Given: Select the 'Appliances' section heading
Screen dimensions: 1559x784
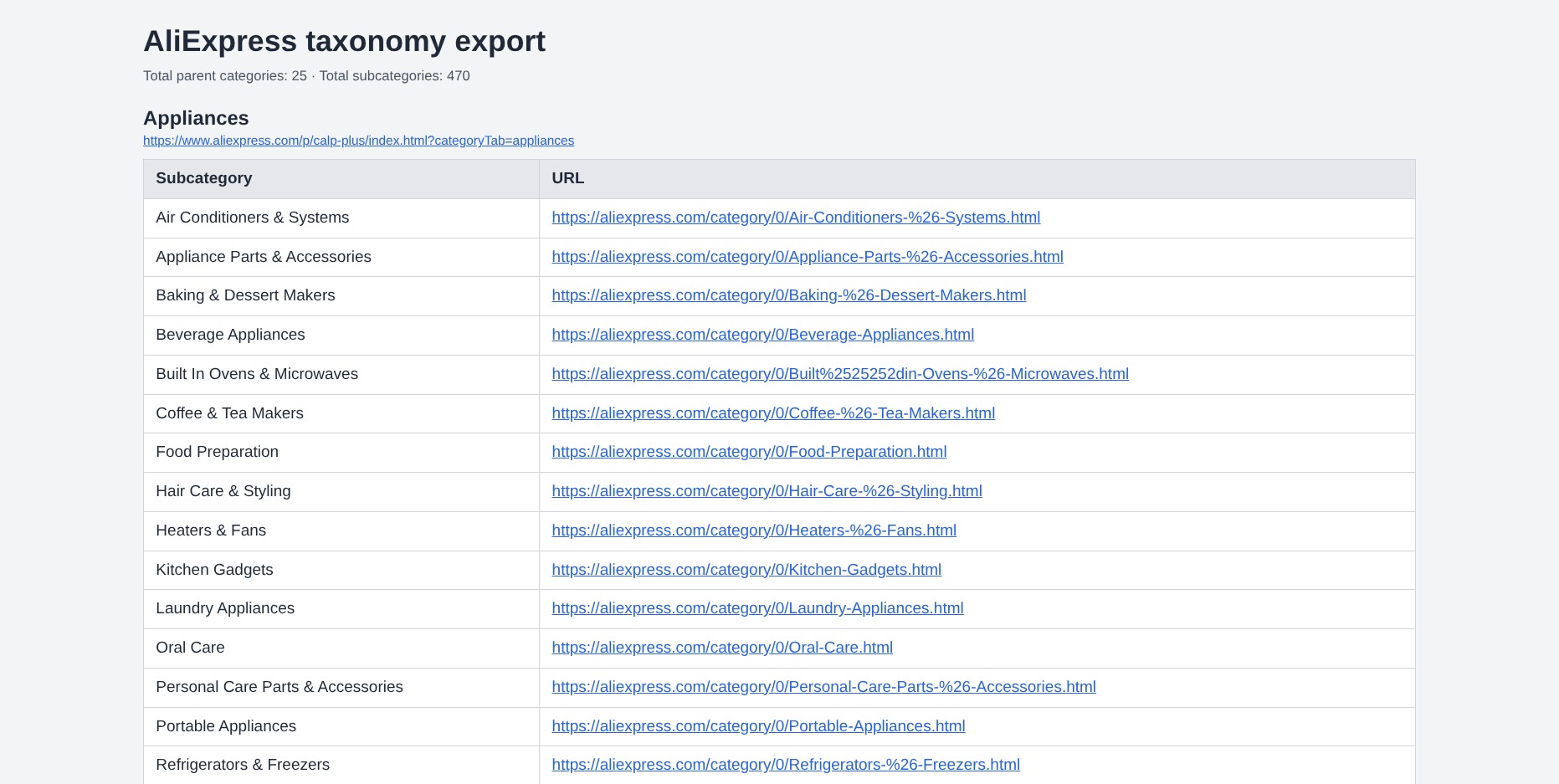Looking at the screenshot, I should [x=196, y=118].
